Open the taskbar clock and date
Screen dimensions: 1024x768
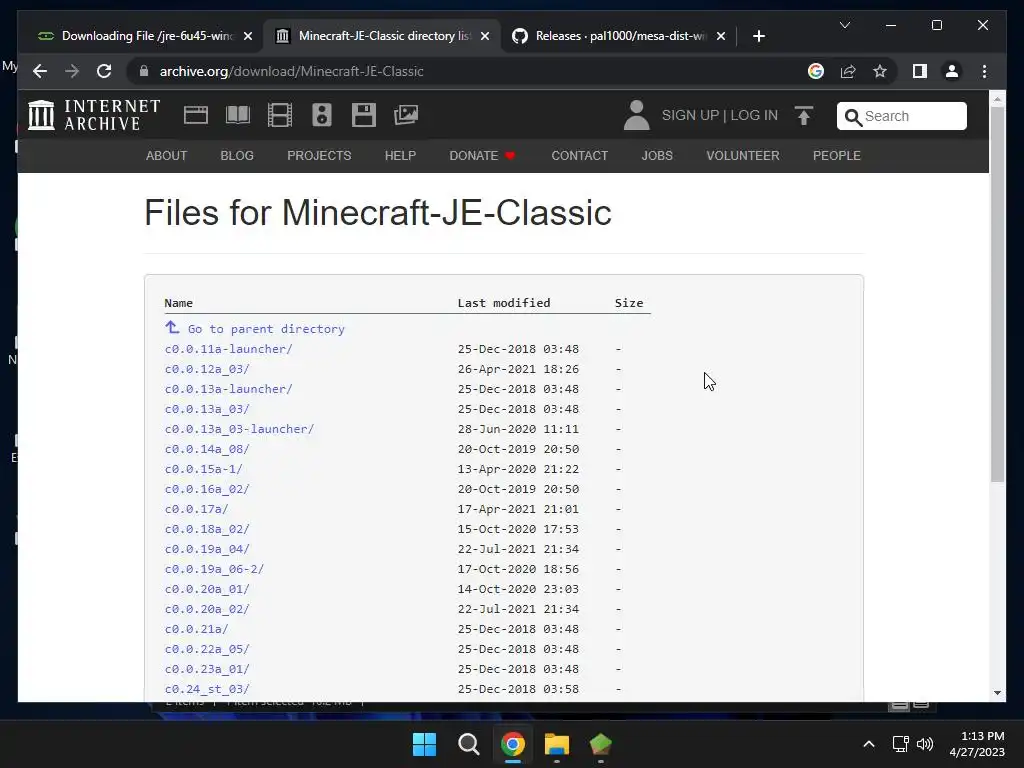977,744
